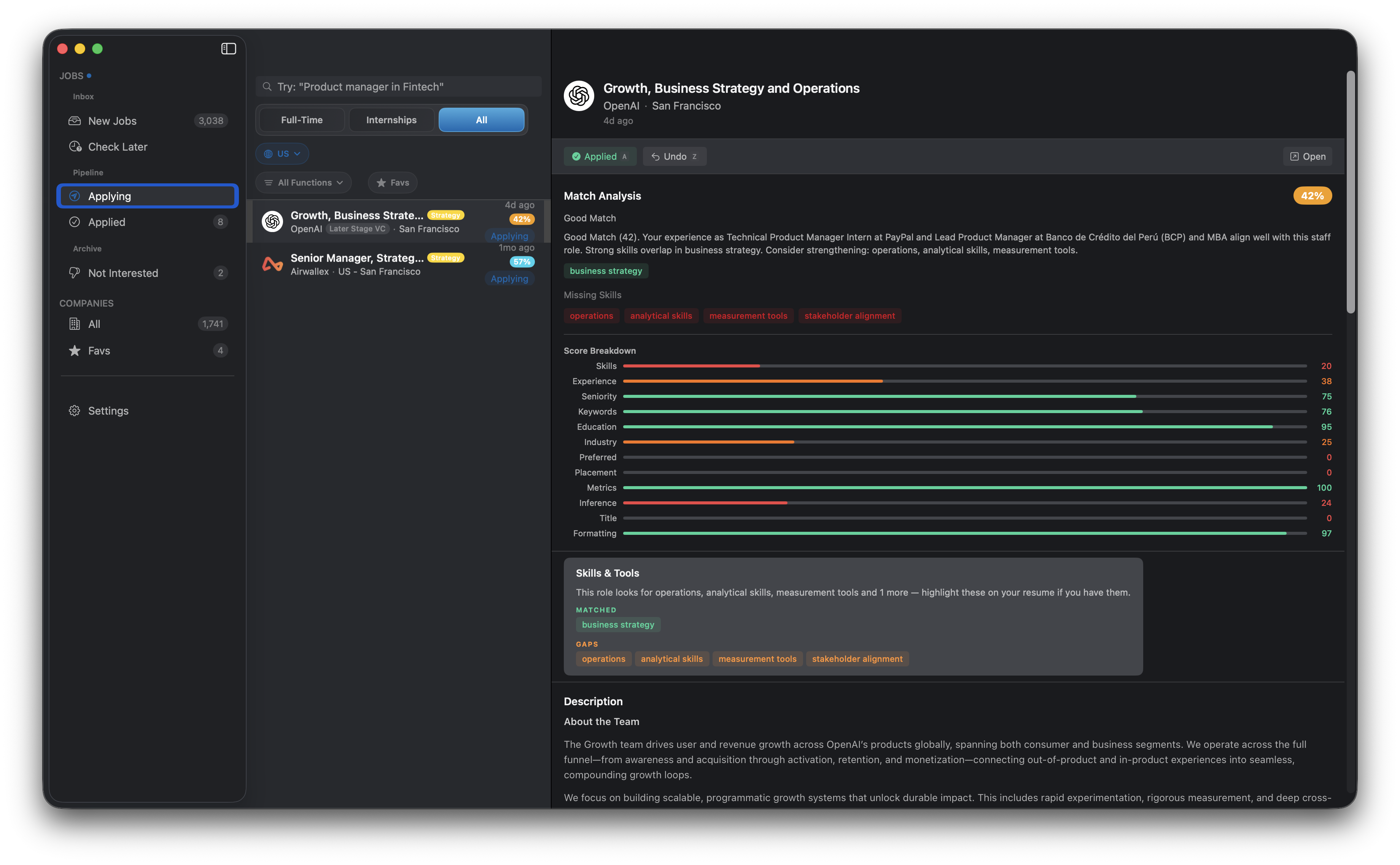Click the Undo button

click(674, 156)
